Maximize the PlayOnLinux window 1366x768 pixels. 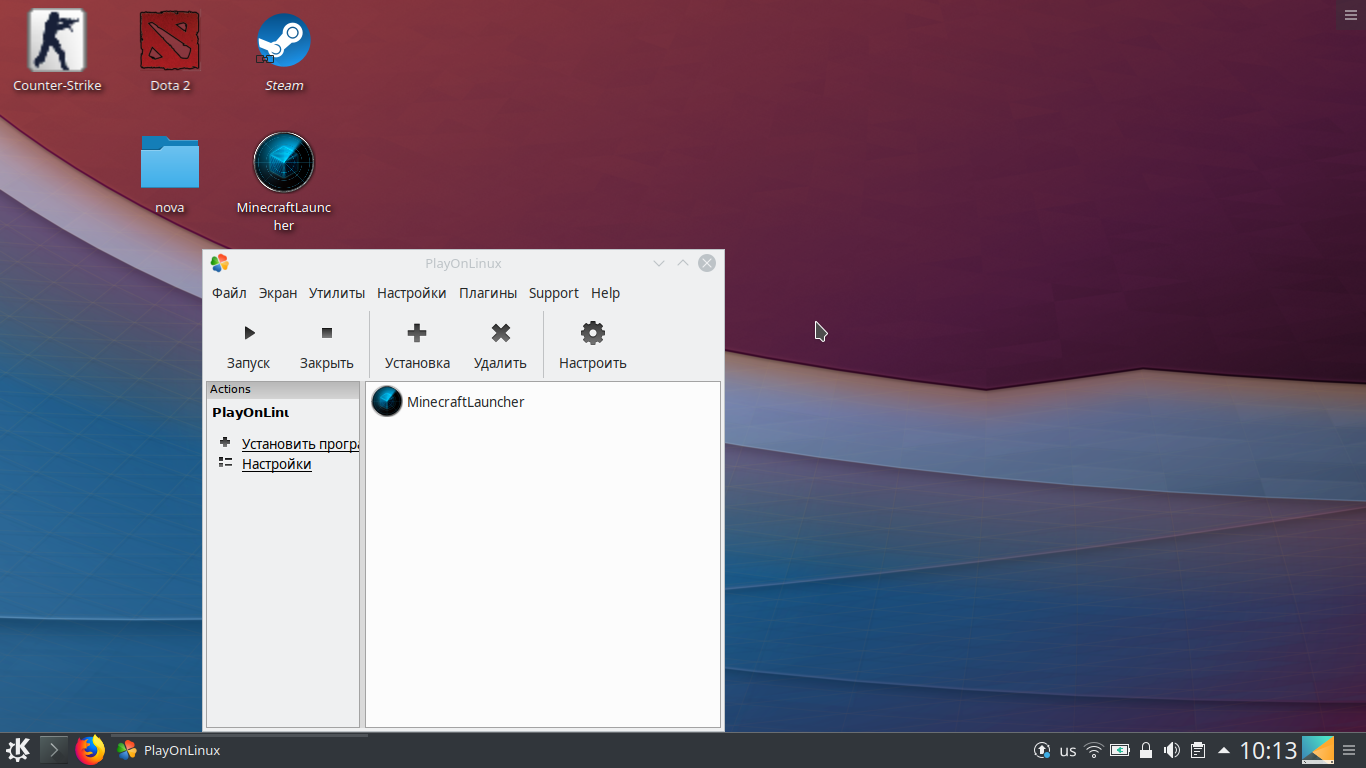[683, 263]
